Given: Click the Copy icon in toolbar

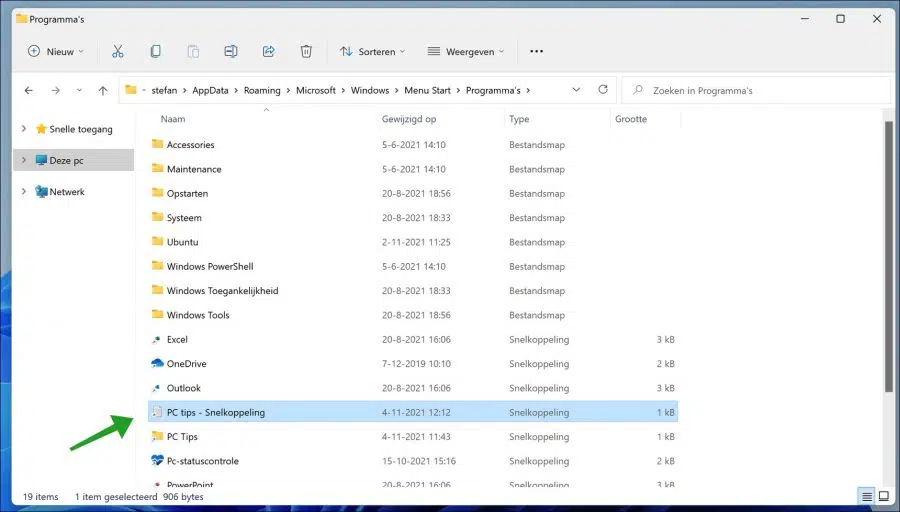Looking at the screenshot, I should (x=156, y=52).
